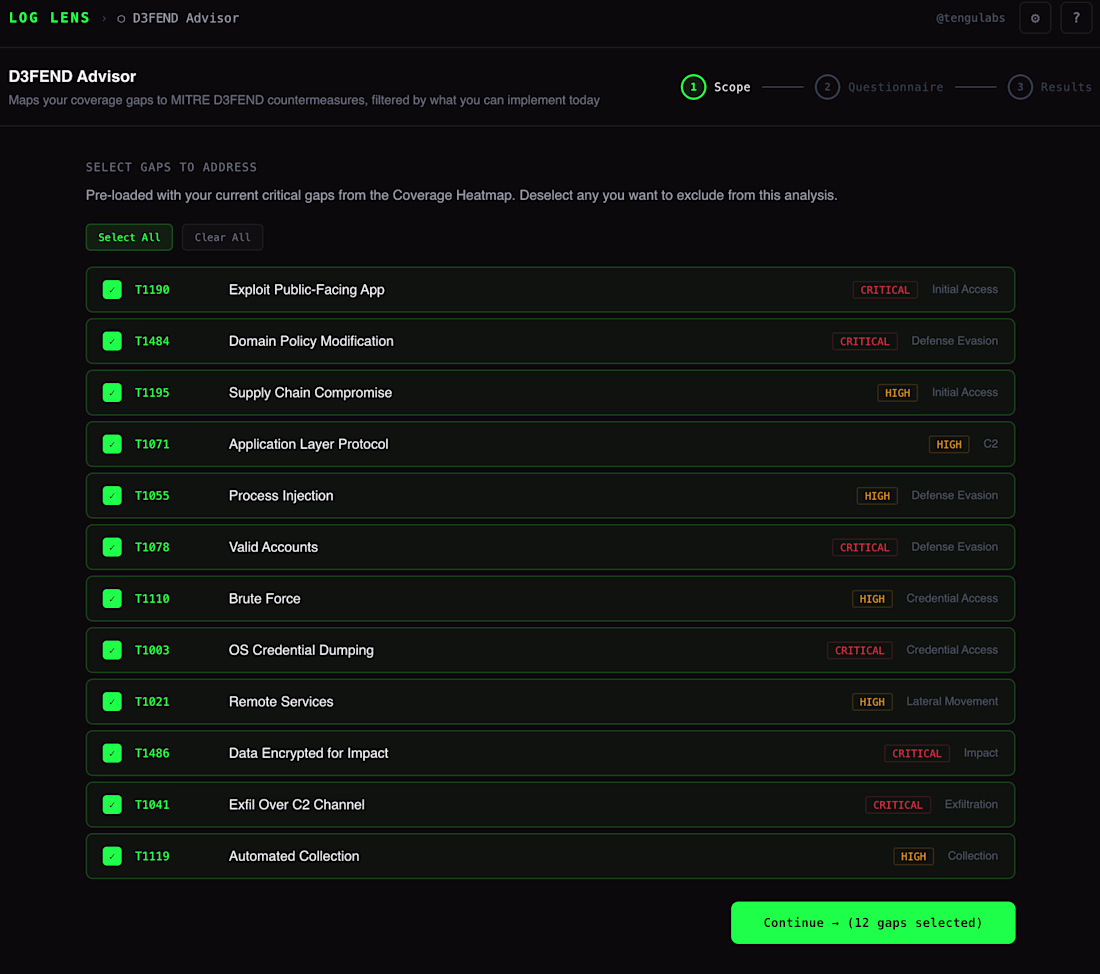The width and height of the screenshot is (1100, 974).
Task: Uncheck the T1110 Brute Force checkbox
Action: (112, 599)
